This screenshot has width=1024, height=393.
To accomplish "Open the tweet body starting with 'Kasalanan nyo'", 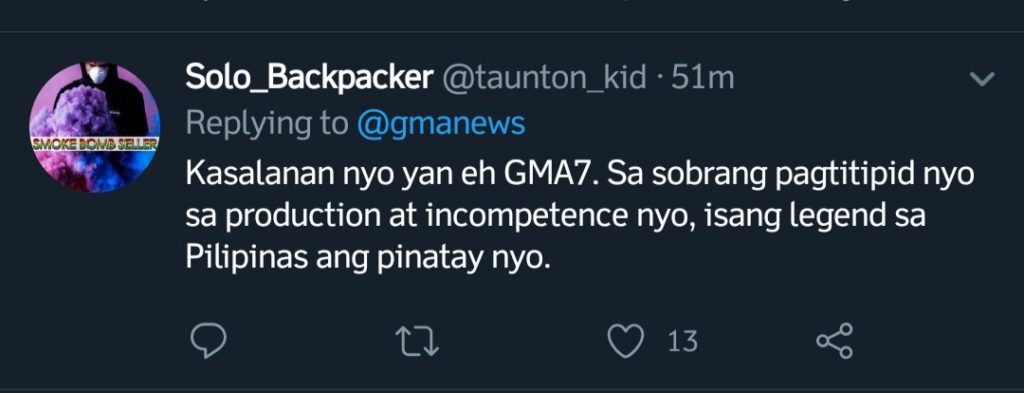I will point(579,217).
